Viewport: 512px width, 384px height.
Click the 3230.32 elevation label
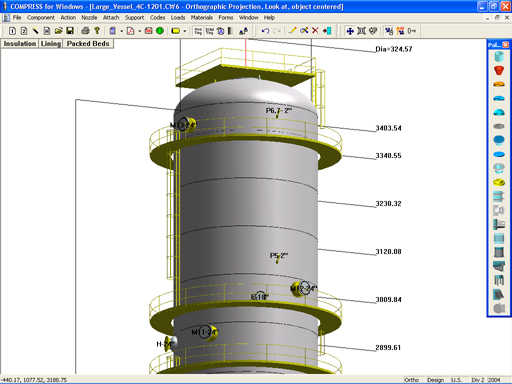[x=388, y=204]
